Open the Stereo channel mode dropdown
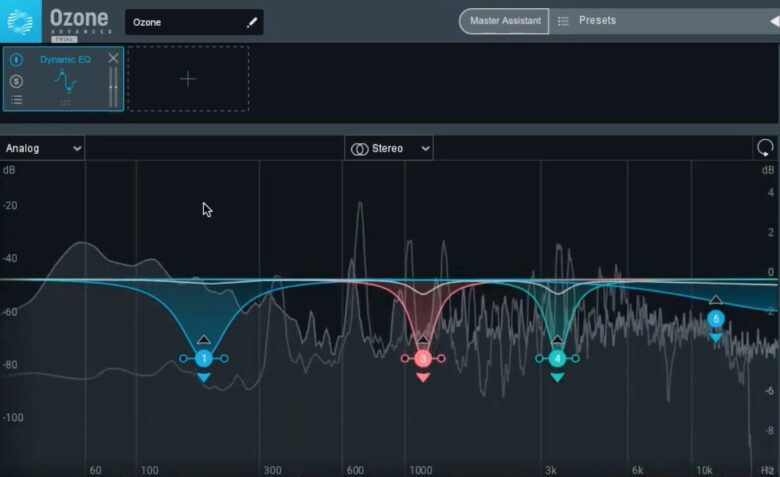This screenshot has height=477, width=780. tap(389, 148)
